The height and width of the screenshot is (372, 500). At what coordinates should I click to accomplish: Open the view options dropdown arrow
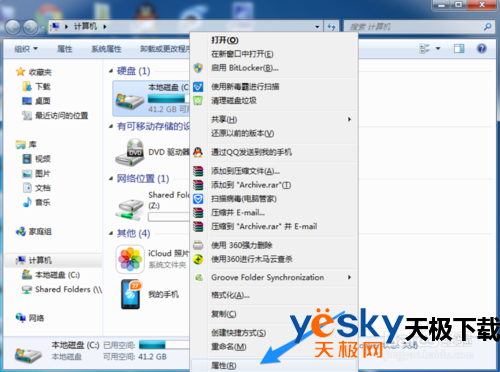point(438,49)
